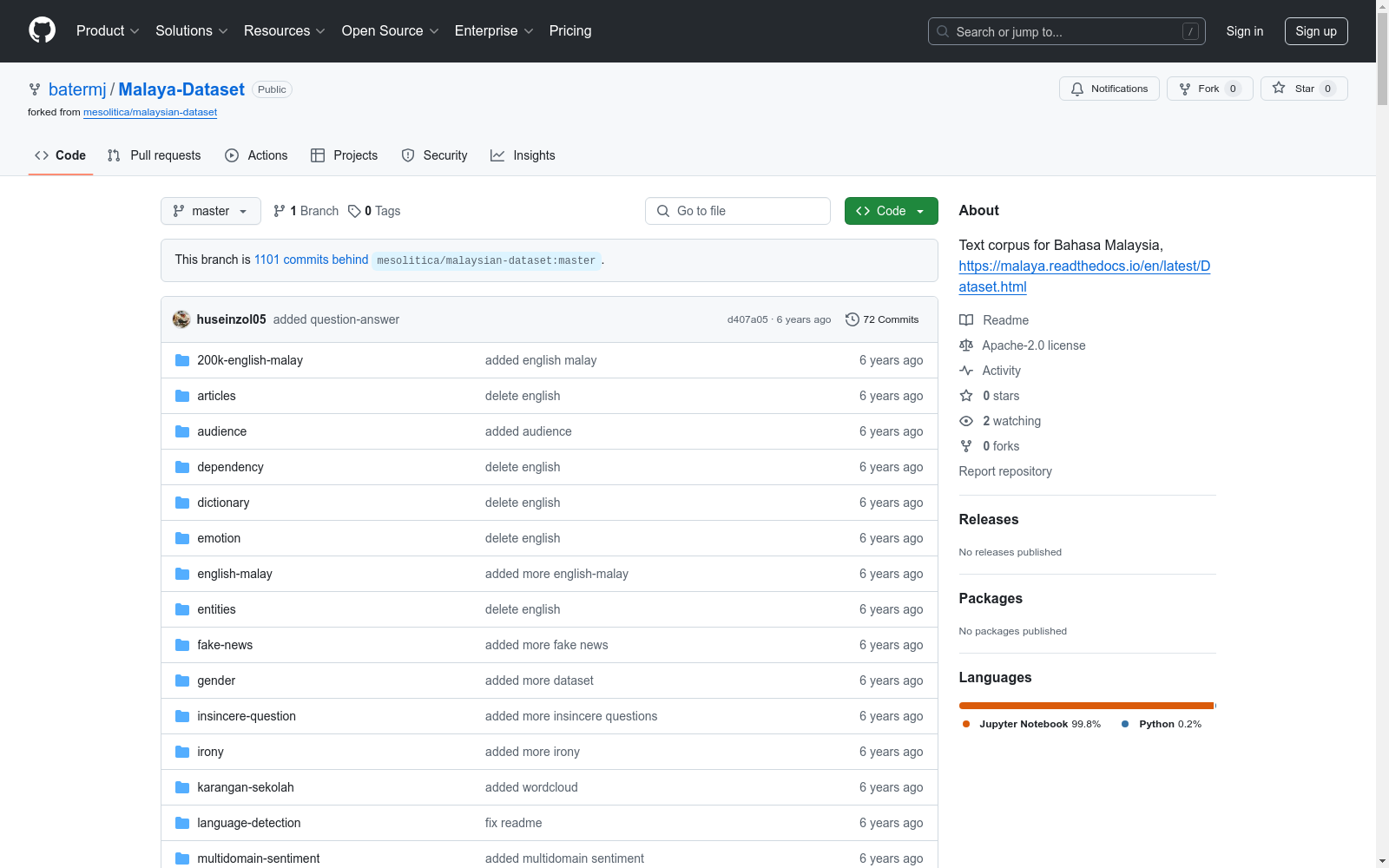
Task: Open the malaya.readthedocs.io Dataset link
Action: (x=1084, y=276)
